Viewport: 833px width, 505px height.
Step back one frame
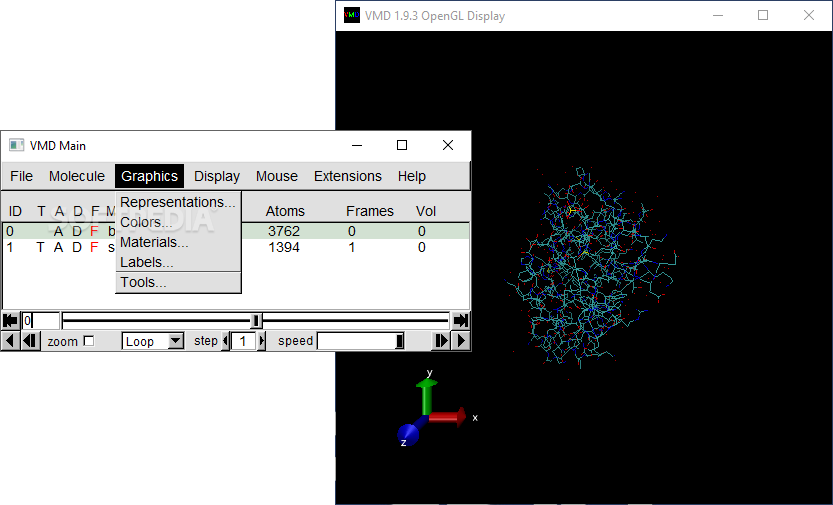(x=30, y=340)
